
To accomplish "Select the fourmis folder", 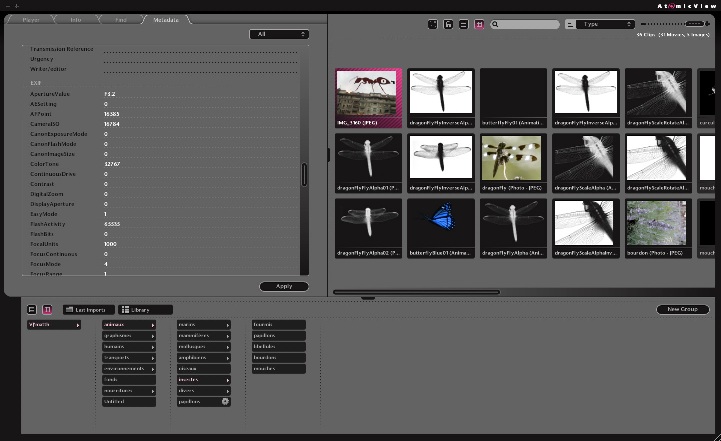I will pyautogui.click(x=279, y=325).
